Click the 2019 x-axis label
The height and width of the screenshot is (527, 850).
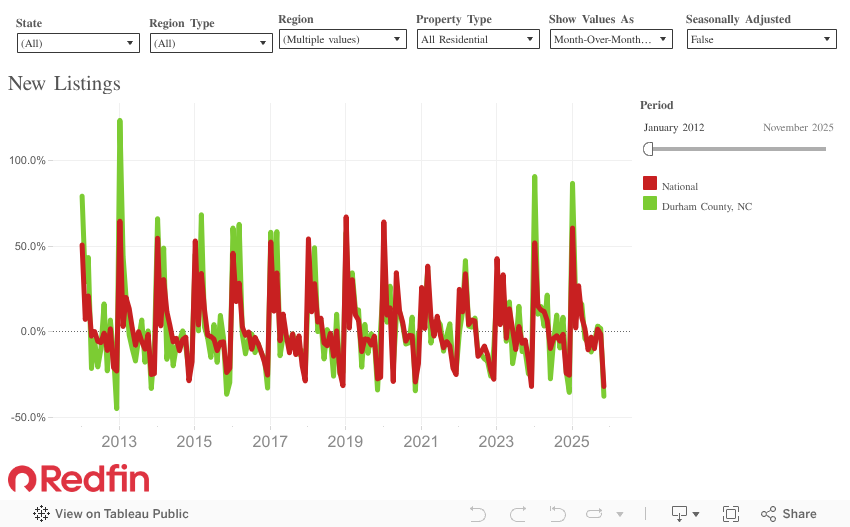[345, 441]
